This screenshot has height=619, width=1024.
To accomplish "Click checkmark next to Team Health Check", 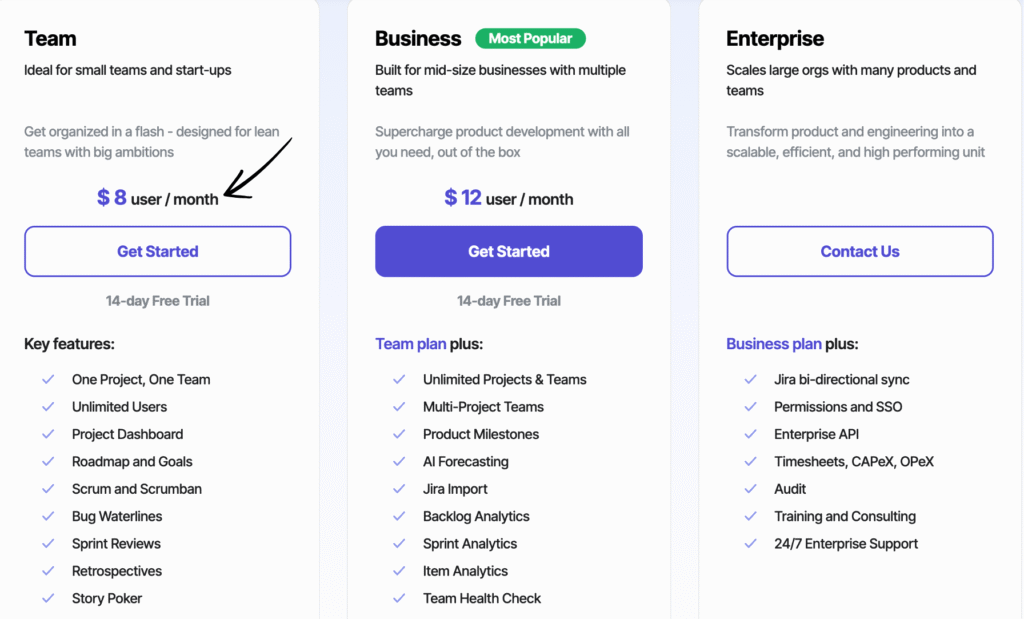I will 399,599.
